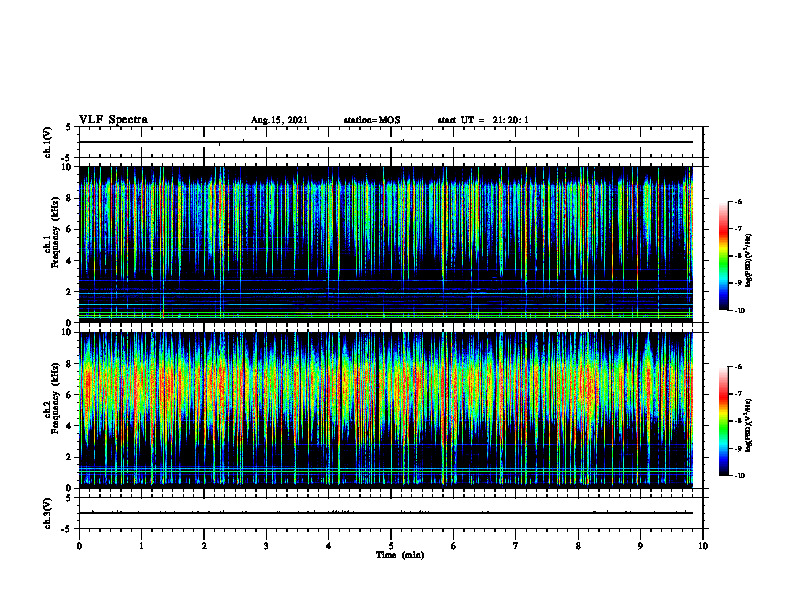Click the "1" tick on Time axis
Screen dimensions: 792x612
pos(141,546)
